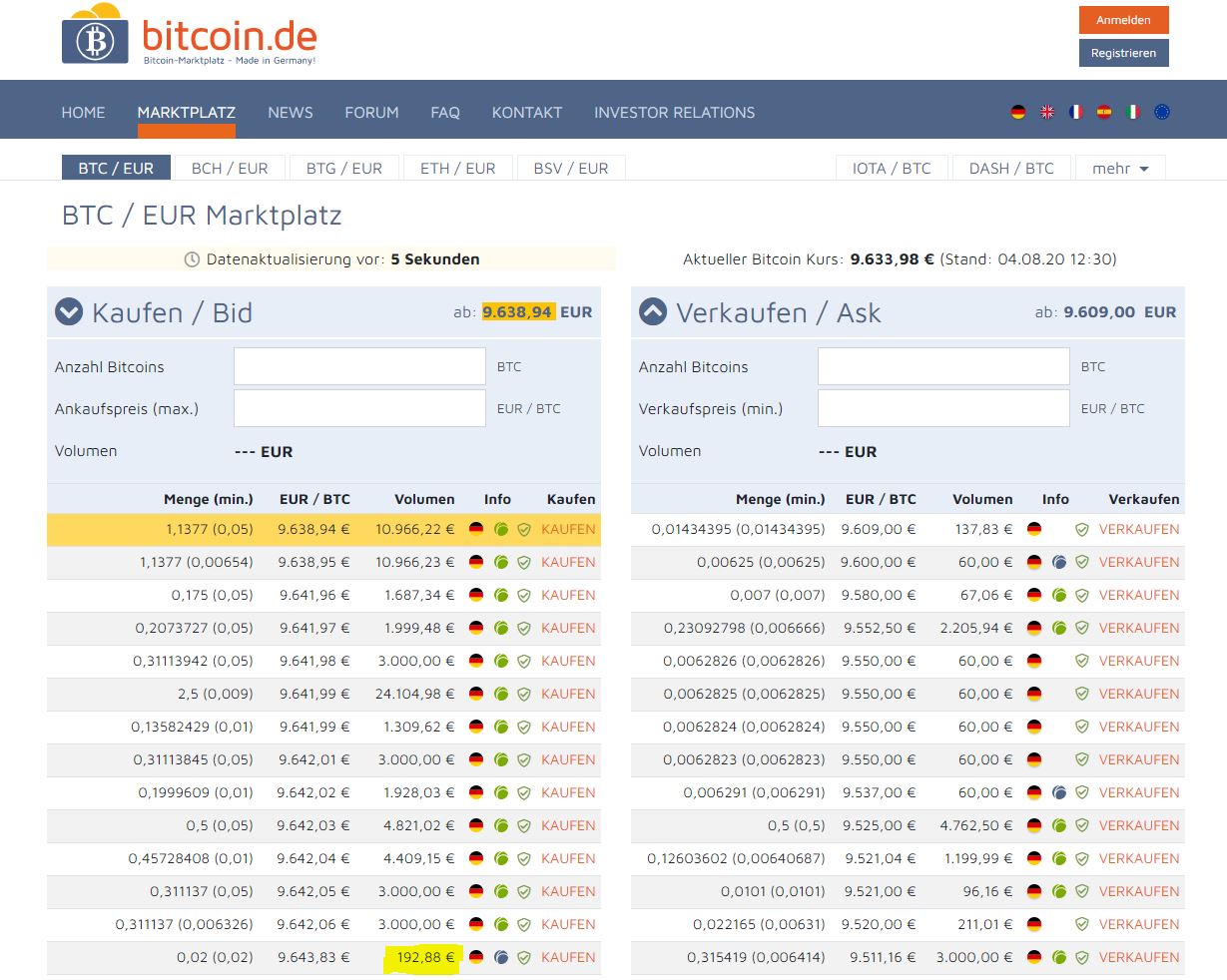Click the Anmelden login button
1227x980 pixels.
1123,20
